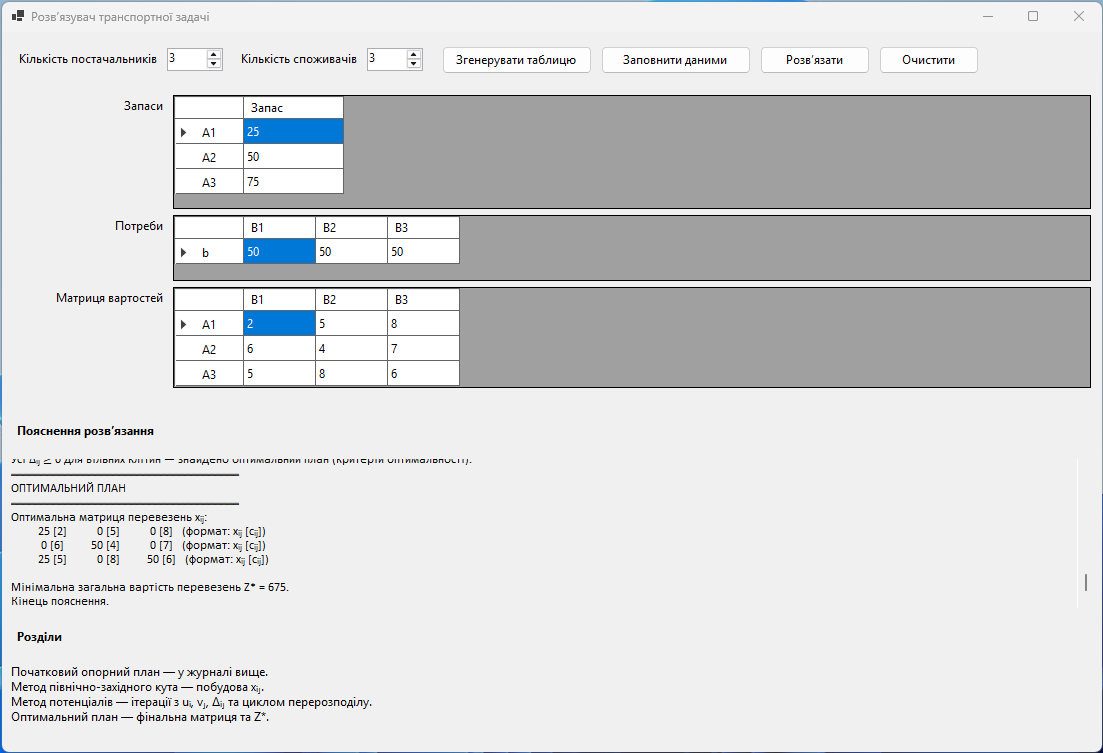This screenshot has height=753, width=1103.
Task: Select cost cell A3–B1 with value 5
Action: (279, 374)
